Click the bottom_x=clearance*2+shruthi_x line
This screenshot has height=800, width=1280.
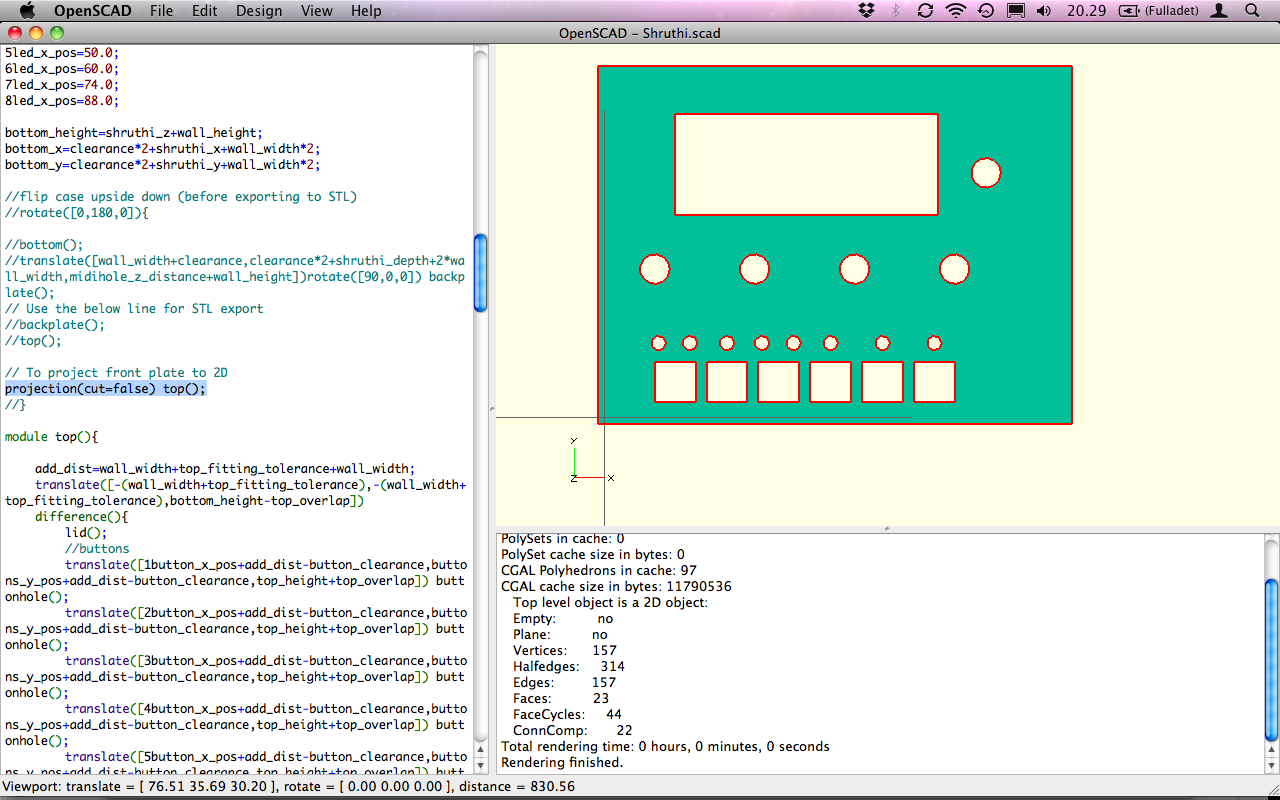[163, 149]
